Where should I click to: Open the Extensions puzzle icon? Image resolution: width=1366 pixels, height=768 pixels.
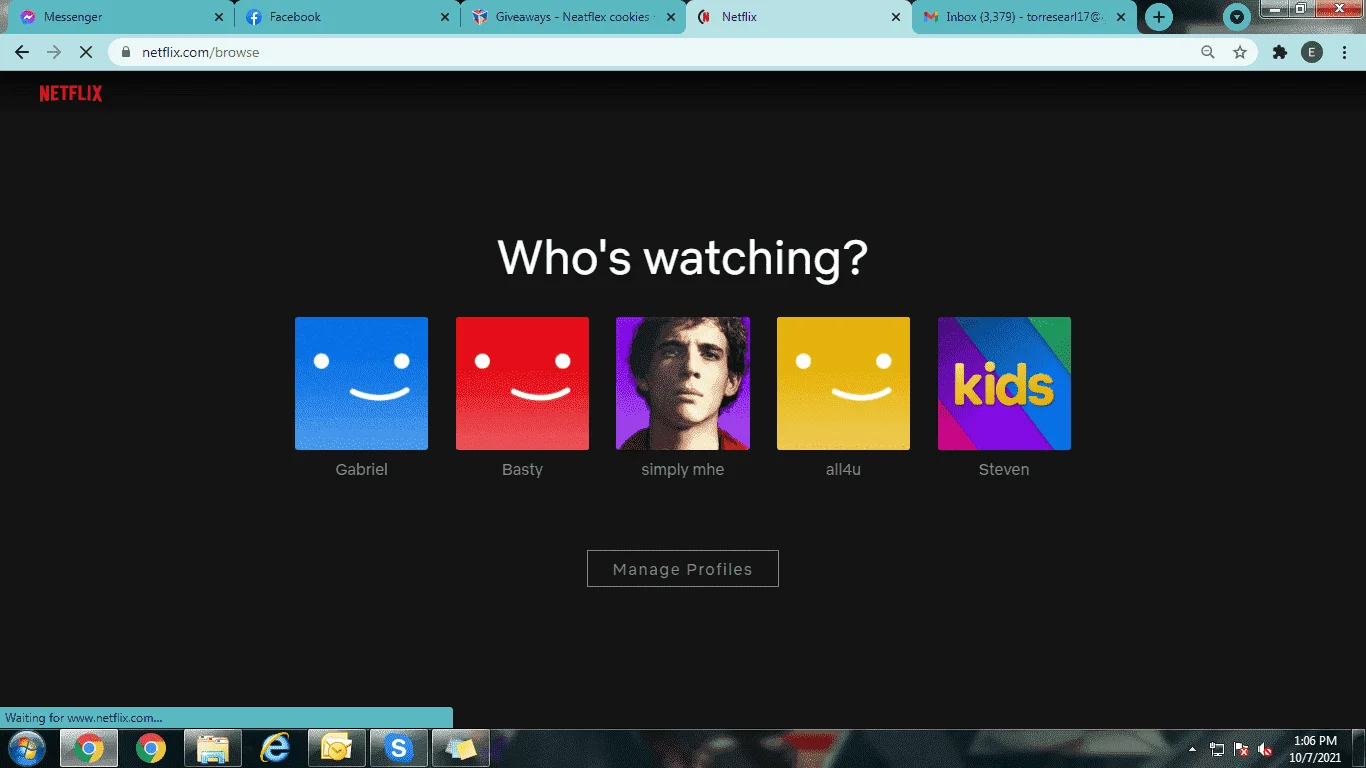[x=1280, y=52]
